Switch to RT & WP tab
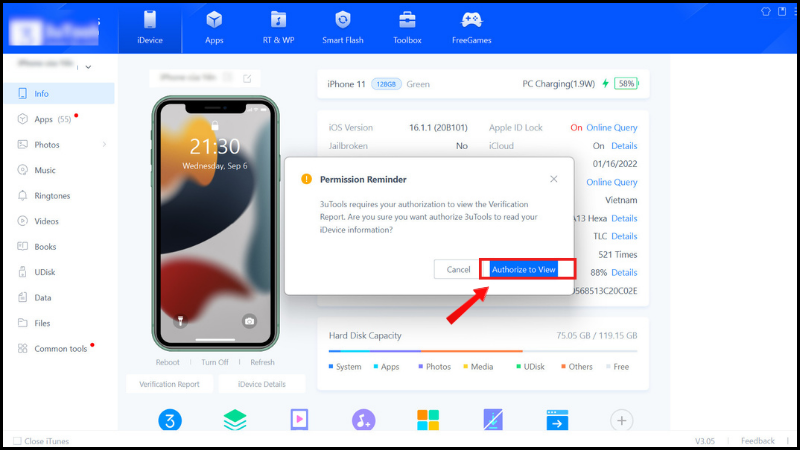This screenshot has height=450, width=800. (x=278, y=29)
